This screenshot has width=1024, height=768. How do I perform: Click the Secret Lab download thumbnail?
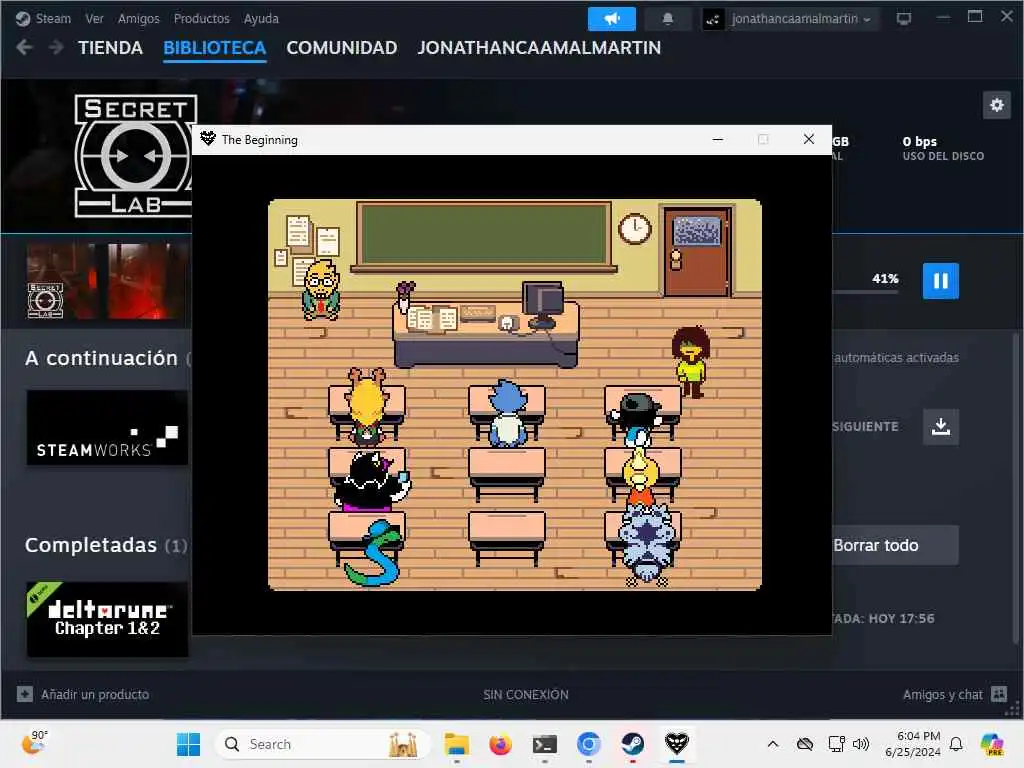click(x=107, y=281)
